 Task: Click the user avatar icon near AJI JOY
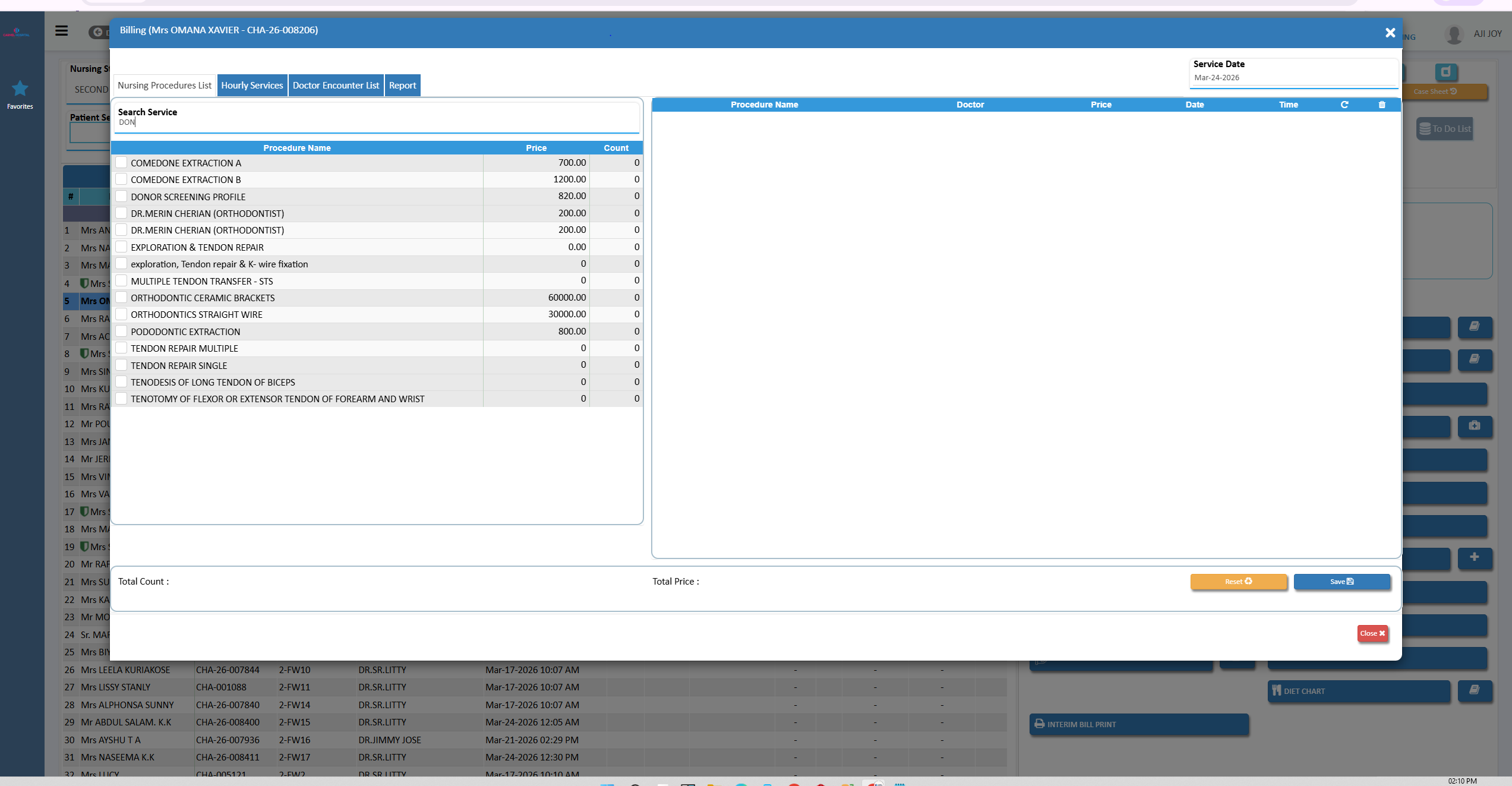pos(1453,34)
